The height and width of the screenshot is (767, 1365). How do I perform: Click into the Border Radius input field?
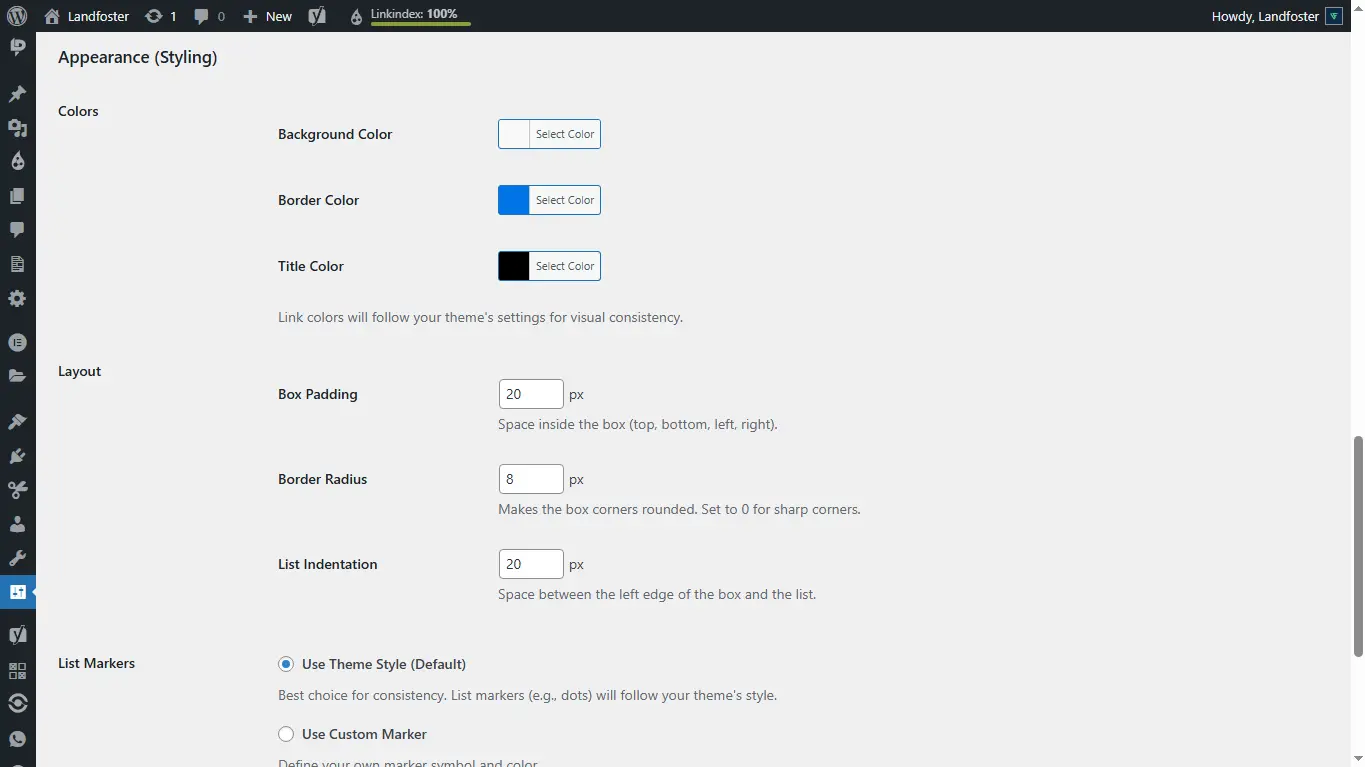[531, 479]
